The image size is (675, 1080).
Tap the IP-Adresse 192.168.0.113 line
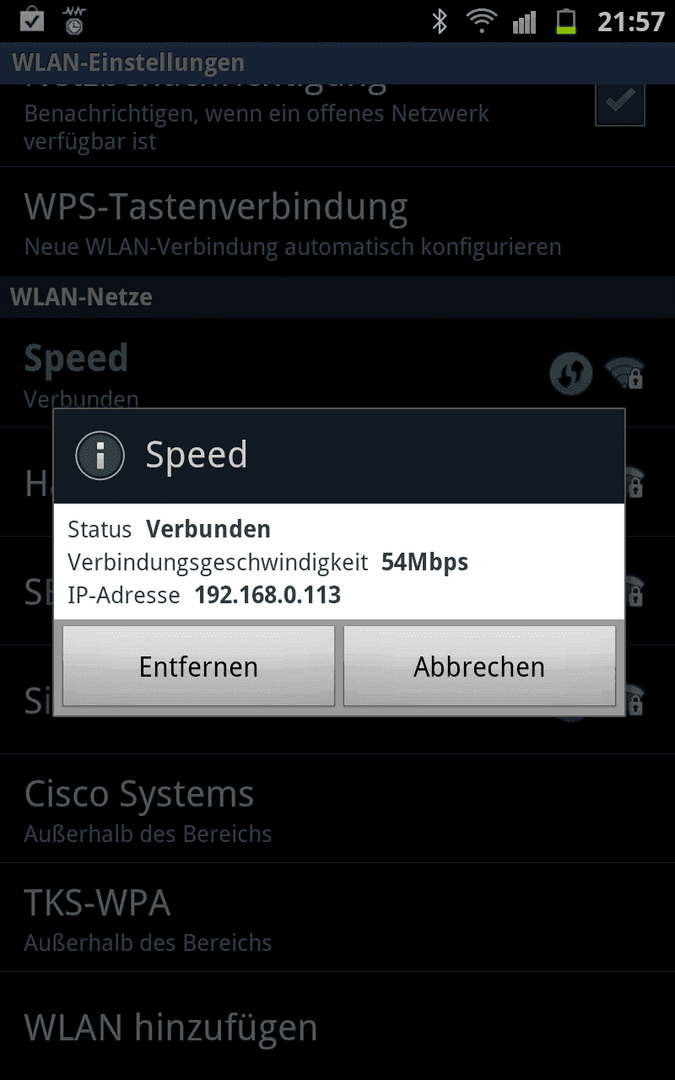(x=204, y=595)
